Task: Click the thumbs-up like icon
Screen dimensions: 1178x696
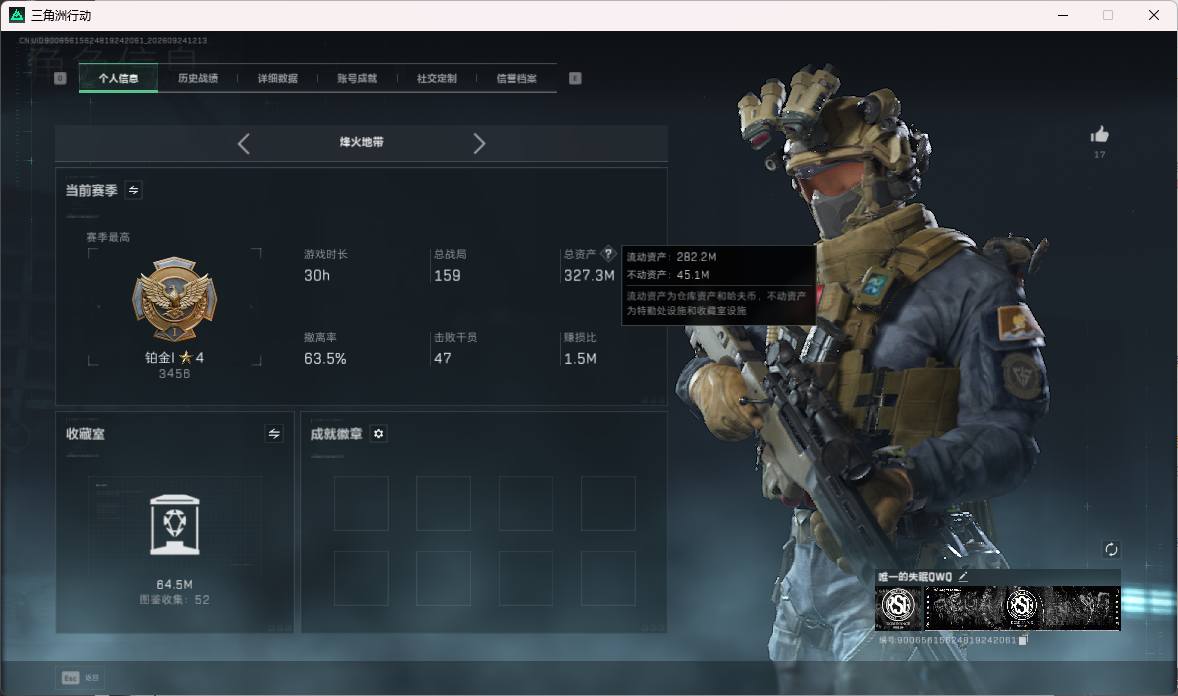Action: tap(1100, 135)
